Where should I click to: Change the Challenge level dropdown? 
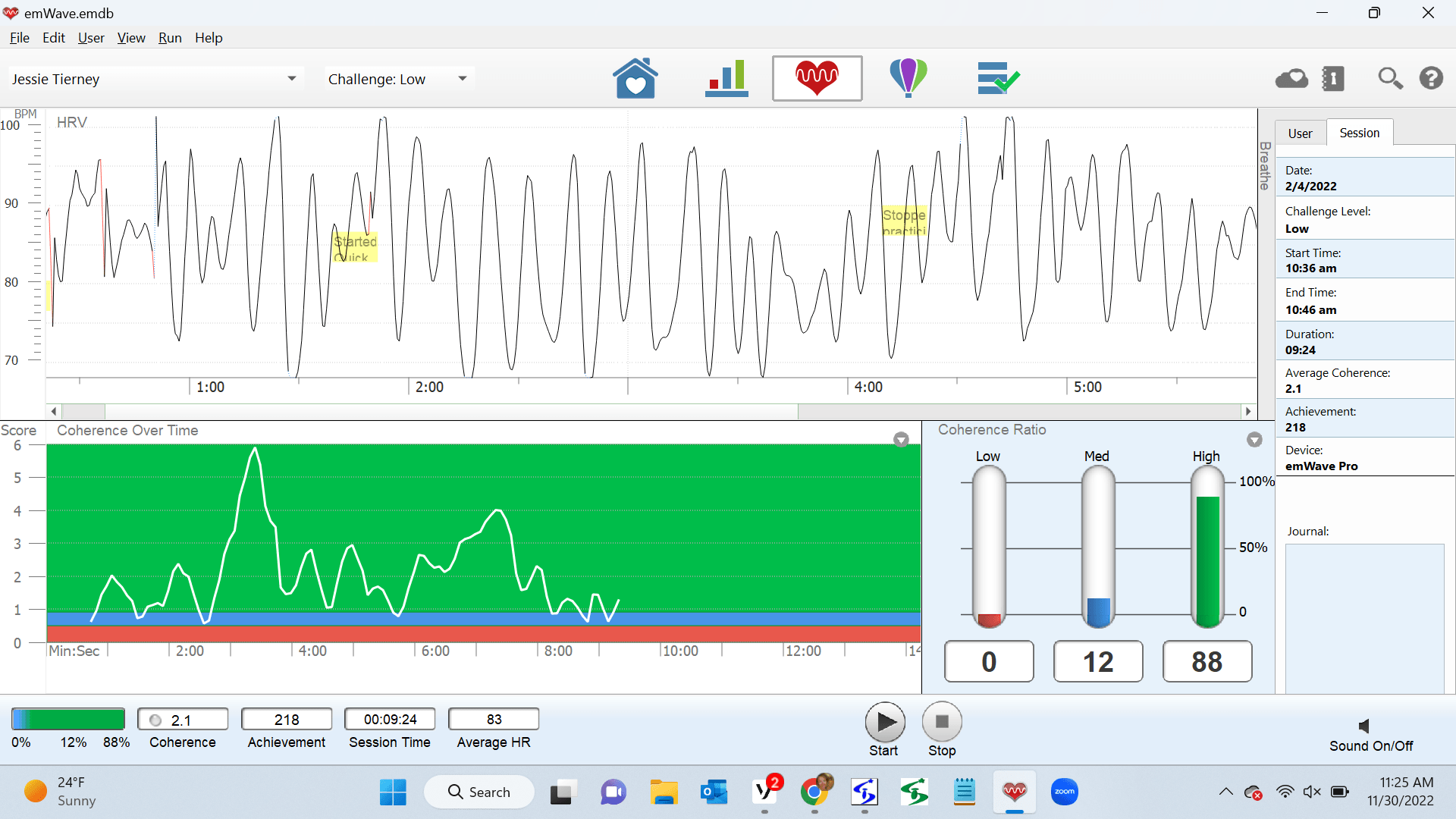click(x=462, y=78)
